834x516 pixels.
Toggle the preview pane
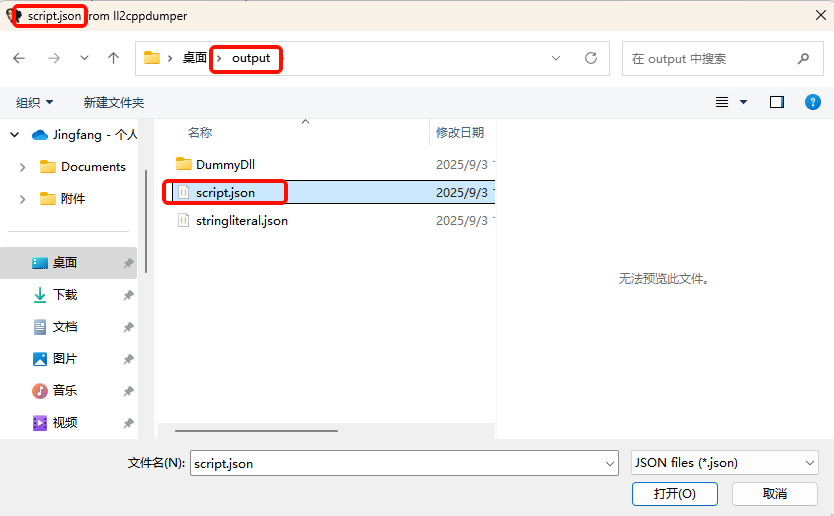tap(777, 102)
